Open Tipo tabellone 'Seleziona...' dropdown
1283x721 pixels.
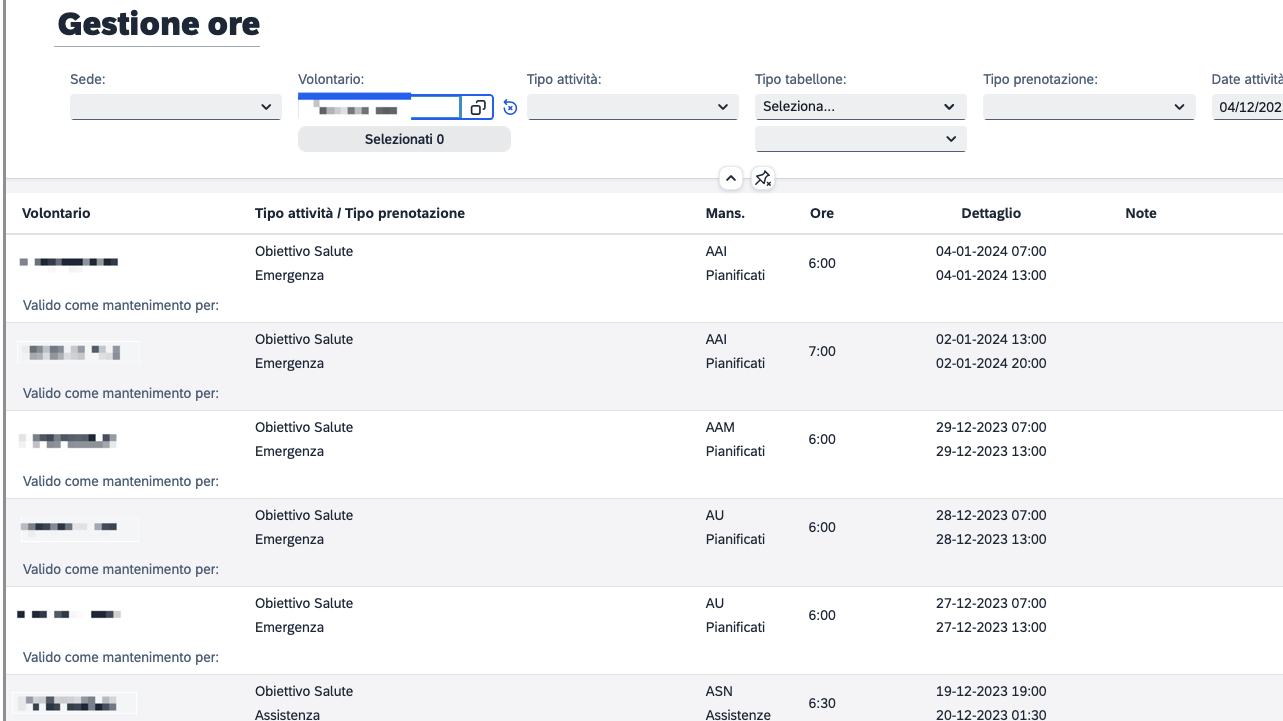pos(860,107)
